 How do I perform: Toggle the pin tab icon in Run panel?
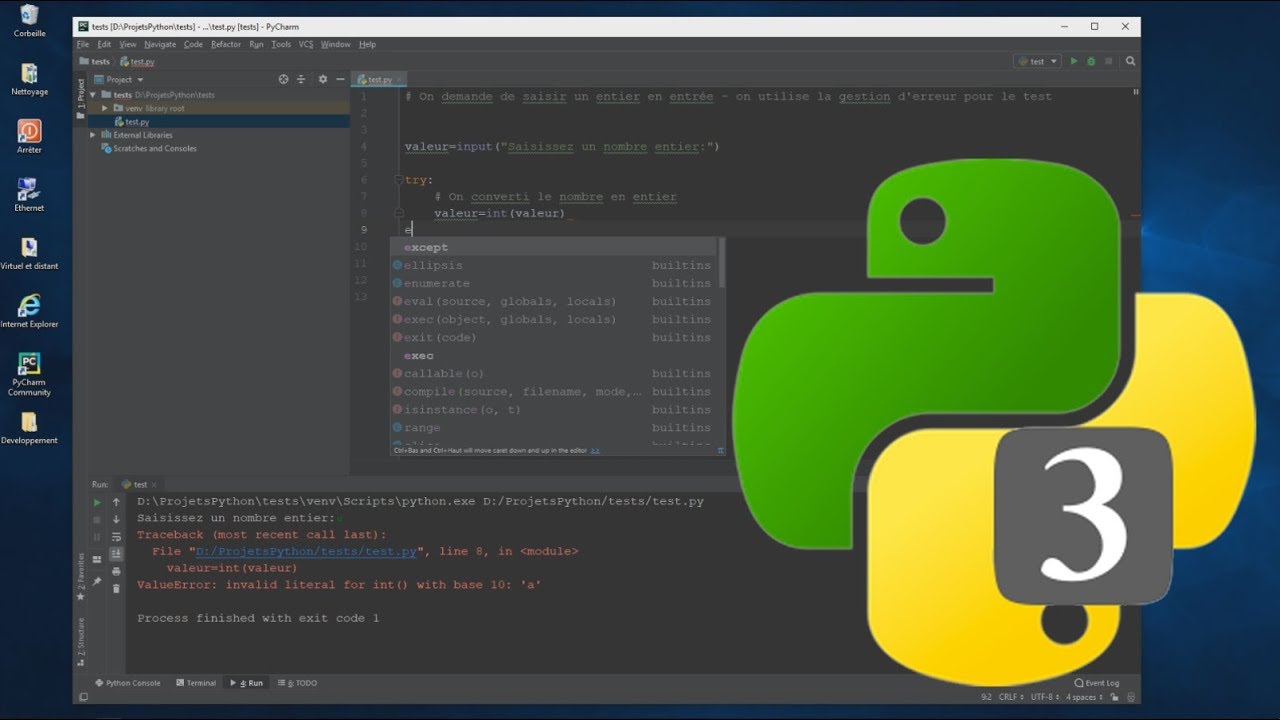pyautogui.click(x=97, y=580)
